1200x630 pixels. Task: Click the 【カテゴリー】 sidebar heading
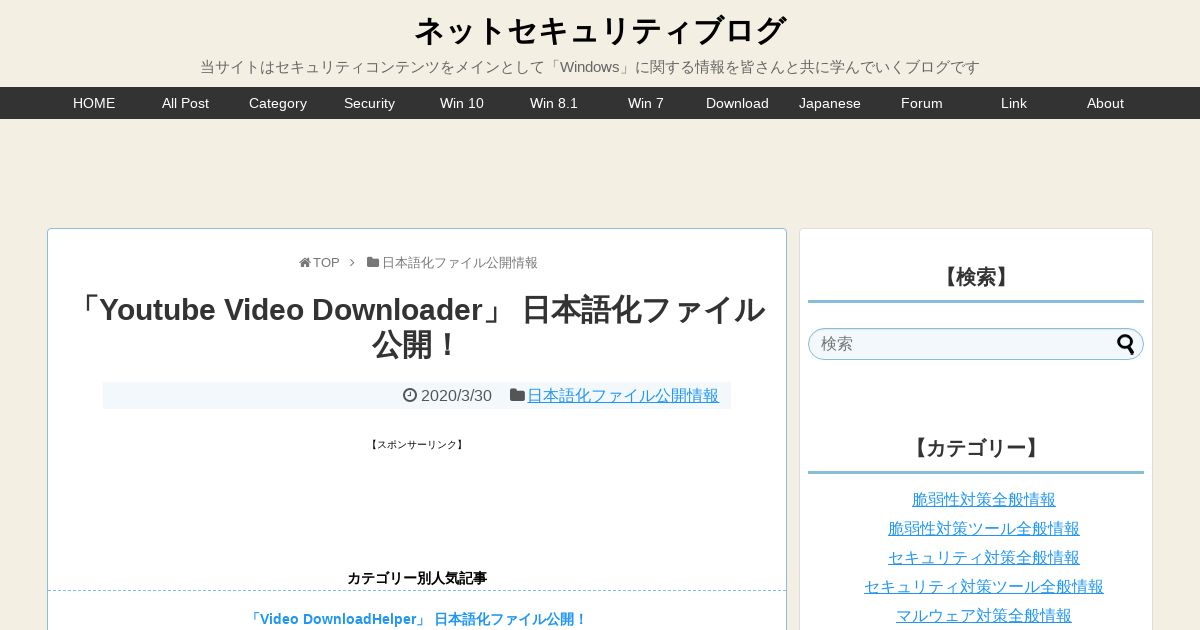coord(976,448)
